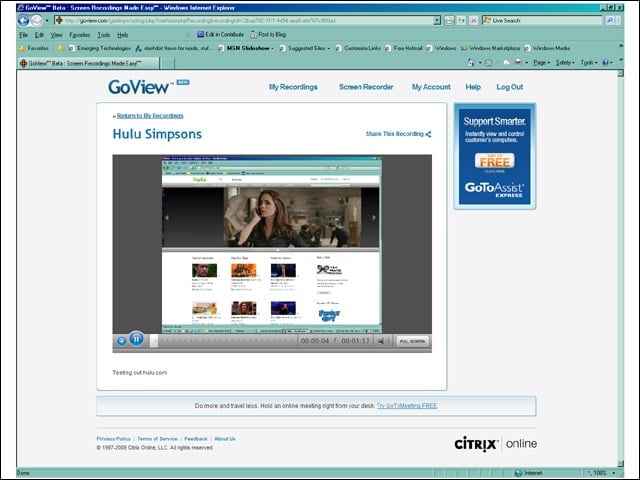Viewport: 640px width, 480px height.
Task: Open the Page dropdown menu
Action: tap(542, 62)
